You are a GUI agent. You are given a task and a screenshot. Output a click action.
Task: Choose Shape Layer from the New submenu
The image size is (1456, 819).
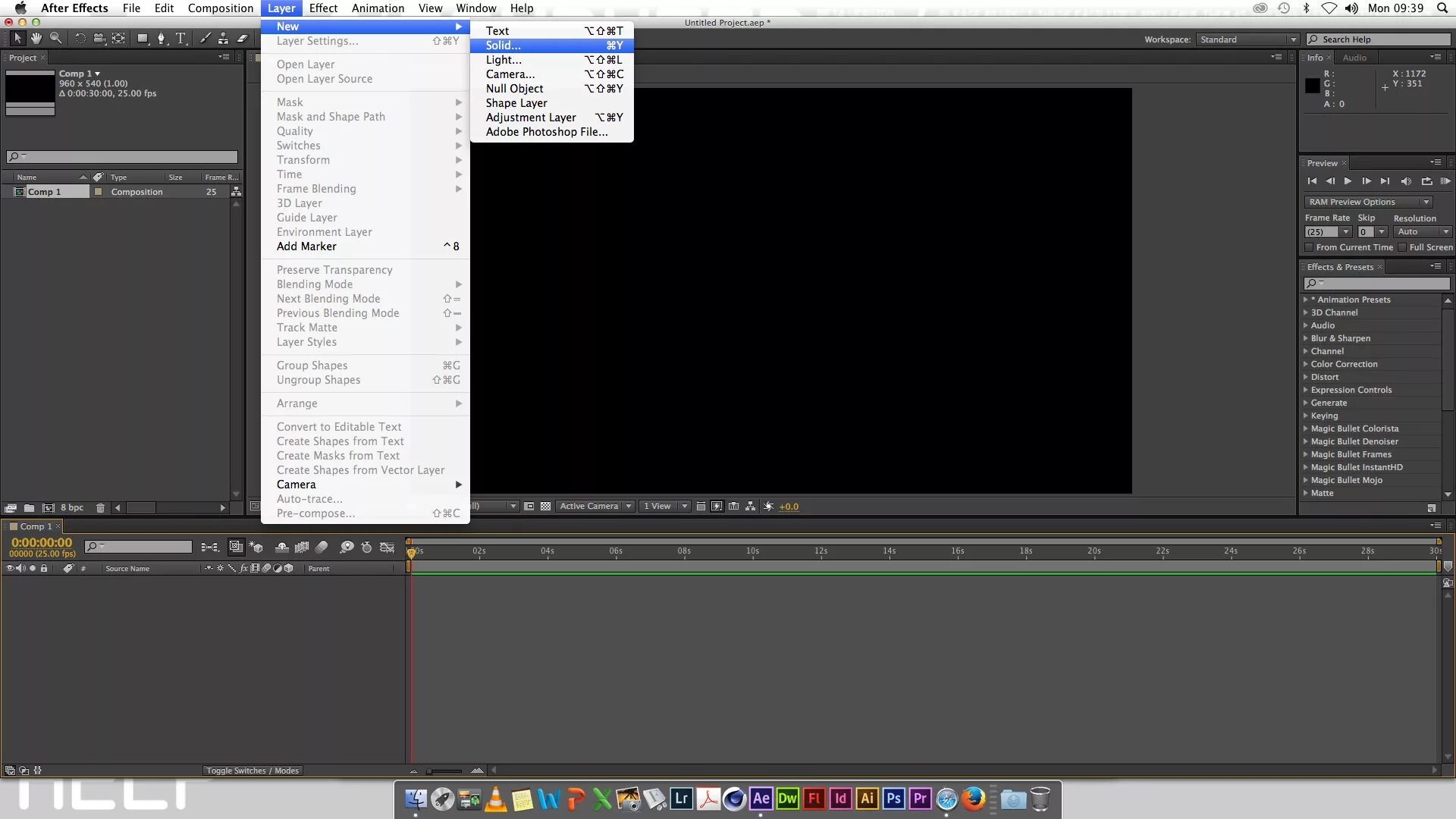552,103
